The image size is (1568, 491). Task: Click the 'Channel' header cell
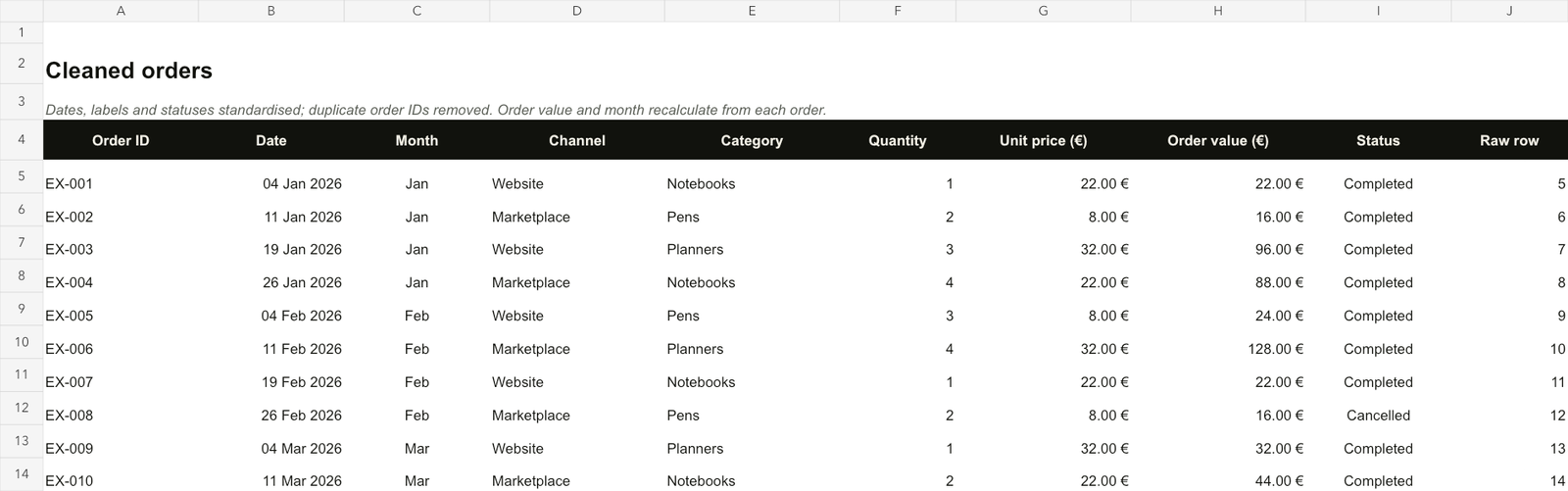[577, 140]
